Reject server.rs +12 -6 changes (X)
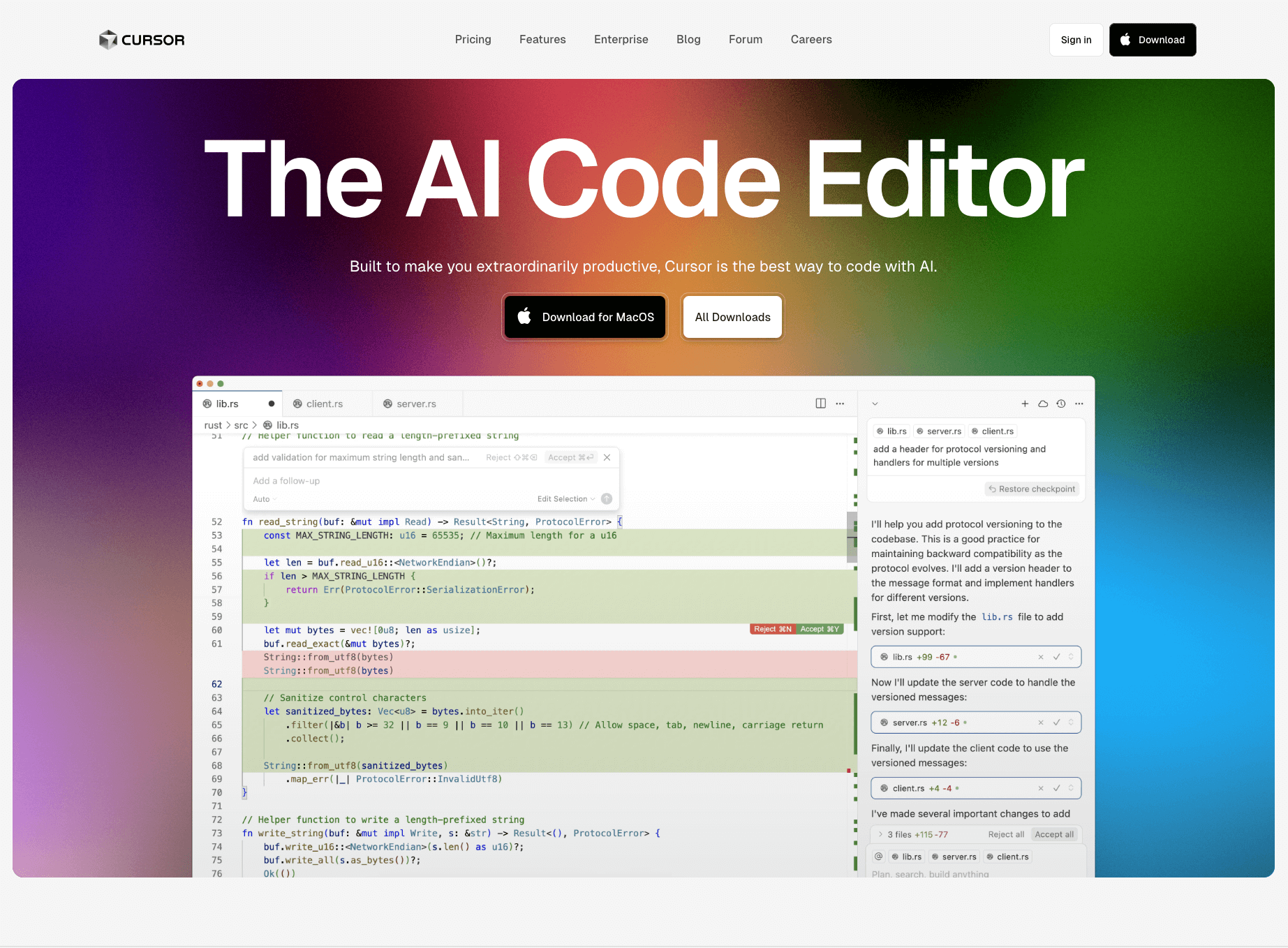 1041,723
